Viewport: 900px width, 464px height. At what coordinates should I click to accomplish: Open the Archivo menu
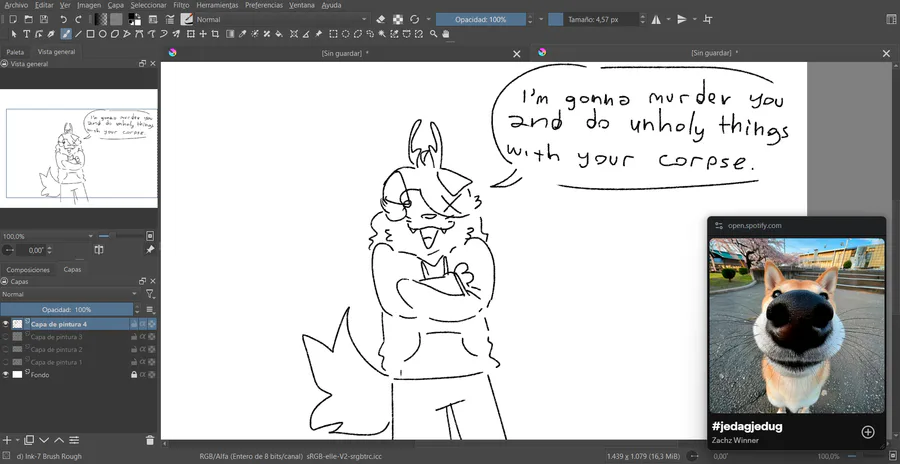15,5
